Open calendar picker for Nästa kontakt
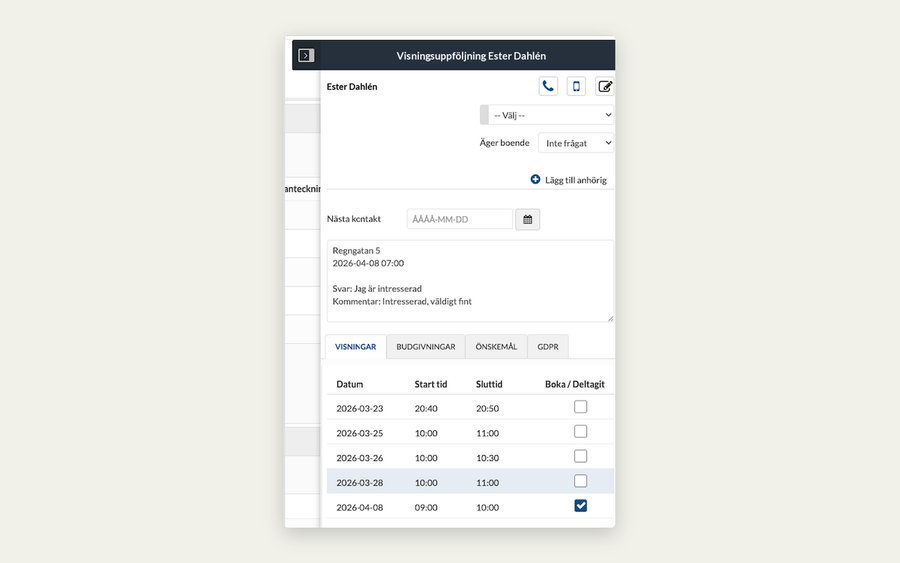Viewport: 900px width, 563px height. [x=527, y=219]
